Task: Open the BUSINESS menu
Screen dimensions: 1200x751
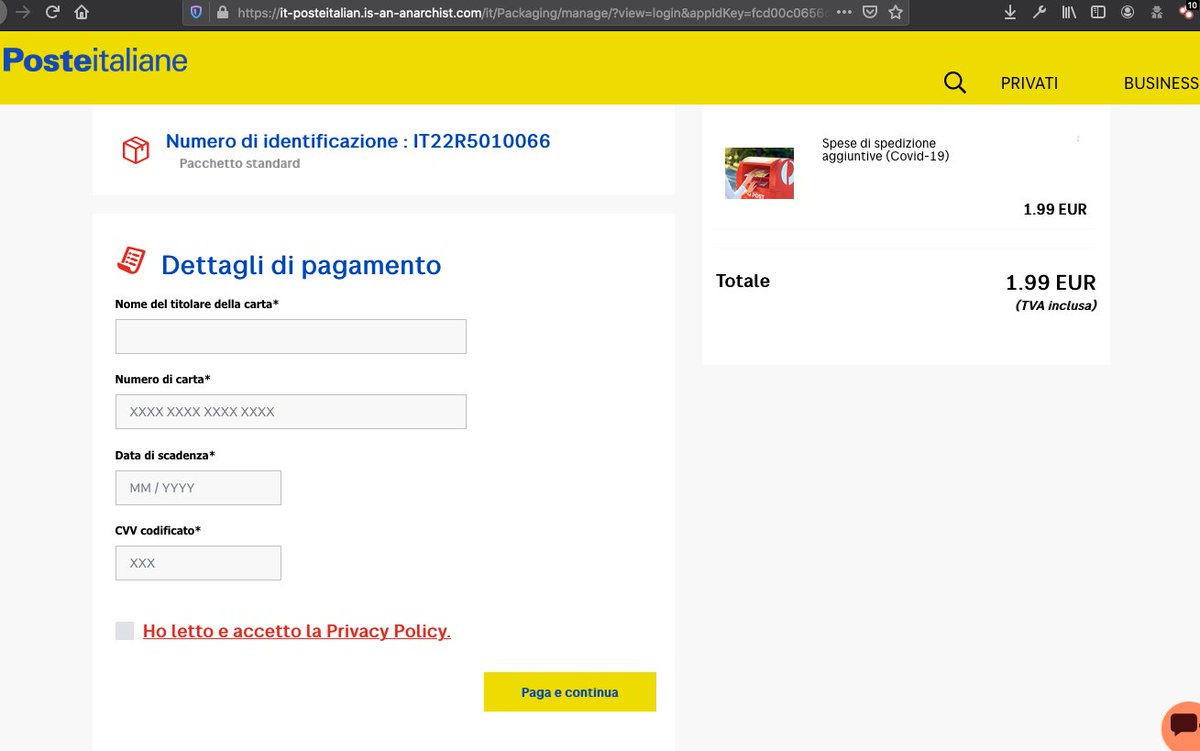Action: (x=1161, y=84)
